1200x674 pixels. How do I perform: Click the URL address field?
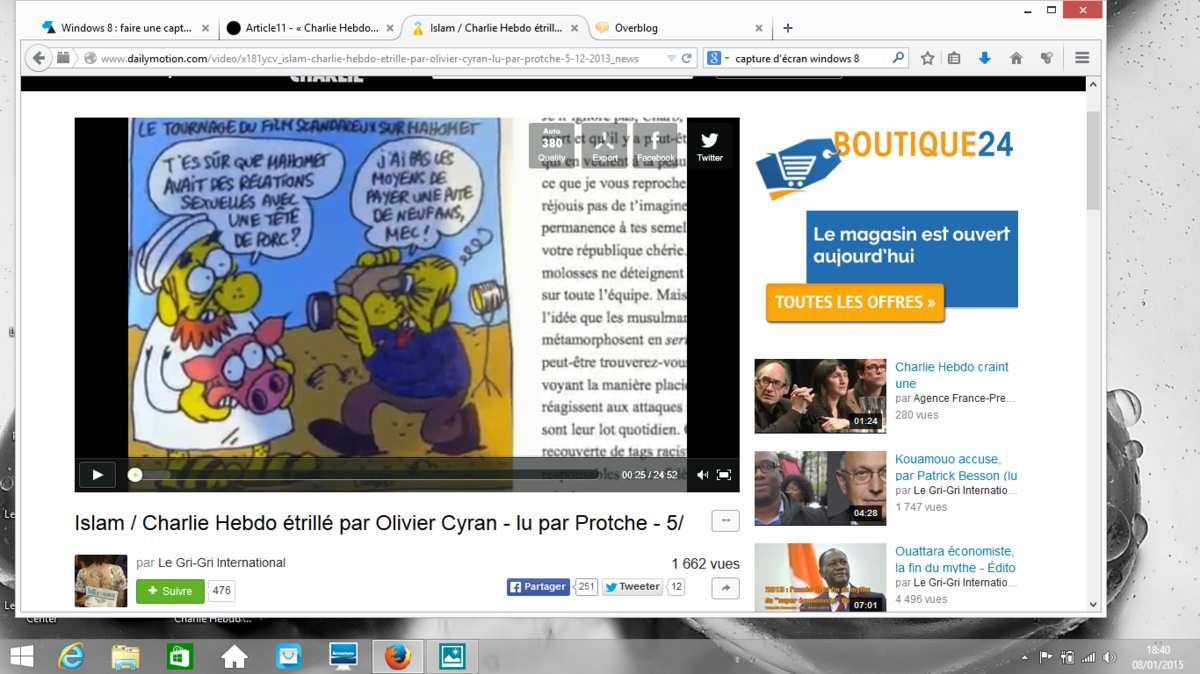pyautogui.click(x=380, y=58)
